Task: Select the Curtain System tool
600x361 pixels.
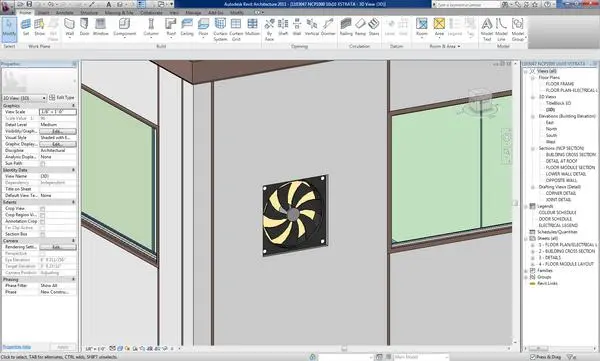Action: coord(220,30)
